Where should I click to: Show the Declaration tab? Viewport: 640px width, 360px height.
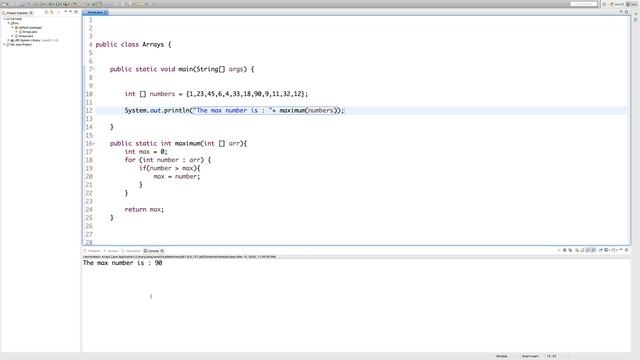tap(131, 251)
